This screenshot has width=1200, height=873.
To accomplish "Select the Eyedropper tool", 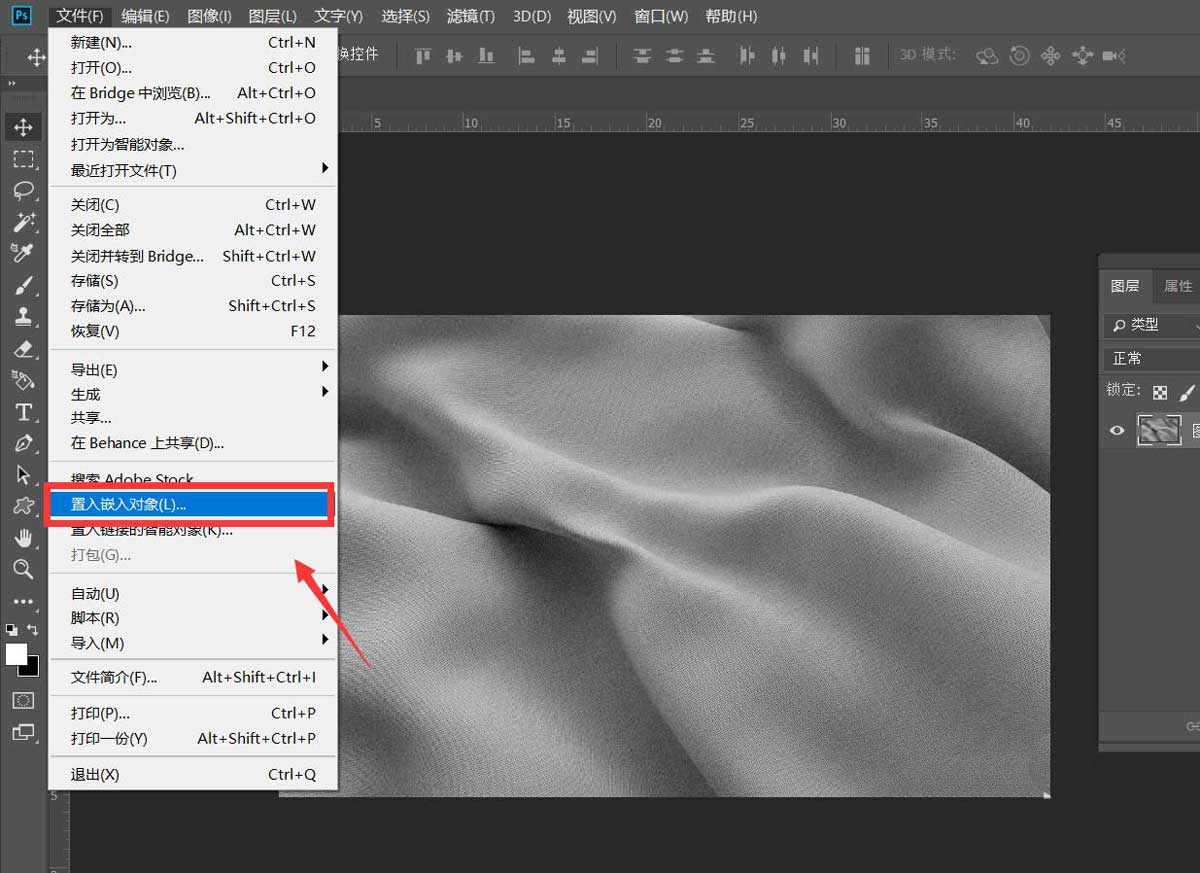I will 23,253.
